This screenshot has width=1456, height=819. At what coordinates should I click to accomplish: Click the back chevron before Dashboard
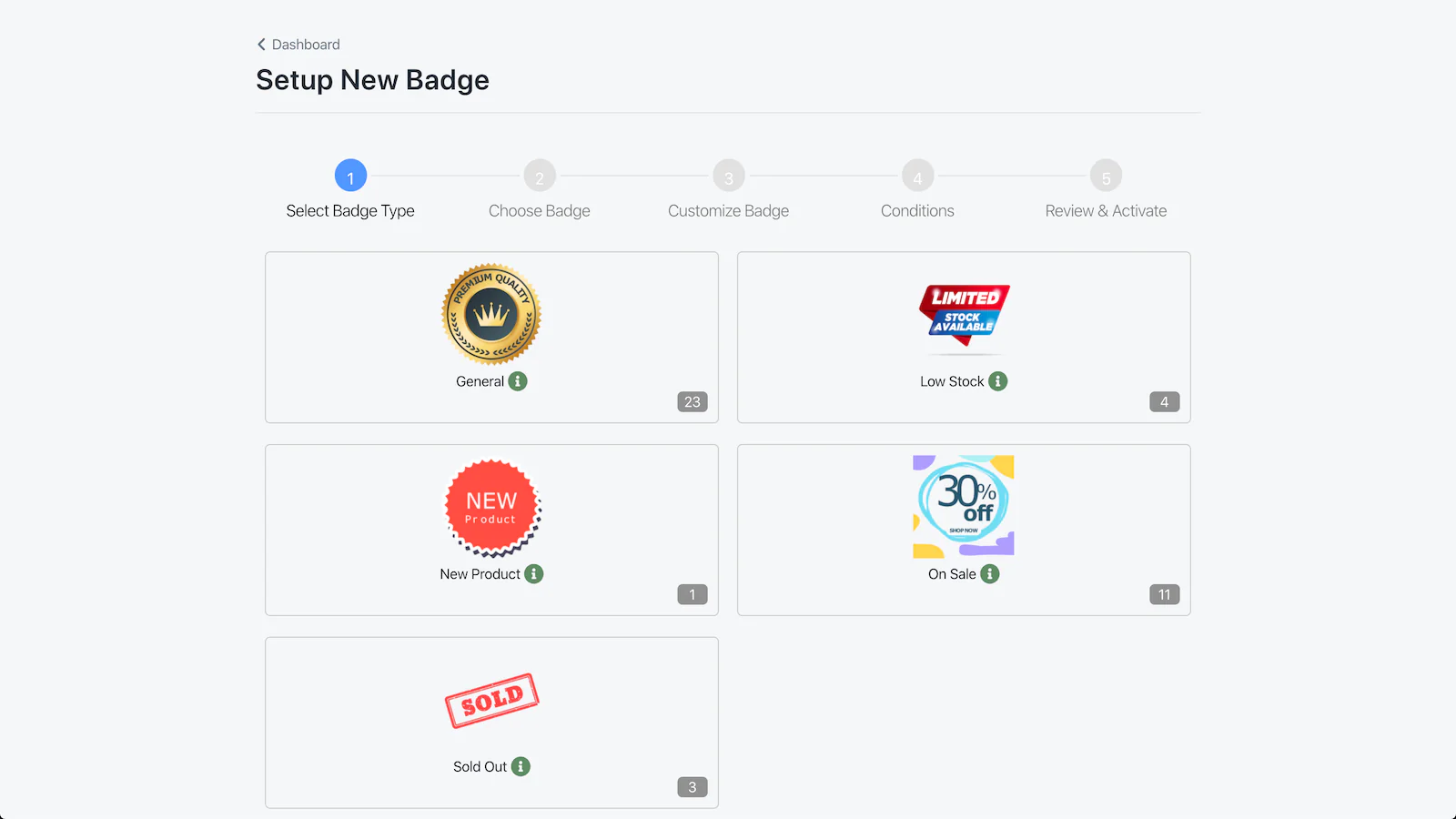click(261, 45)
